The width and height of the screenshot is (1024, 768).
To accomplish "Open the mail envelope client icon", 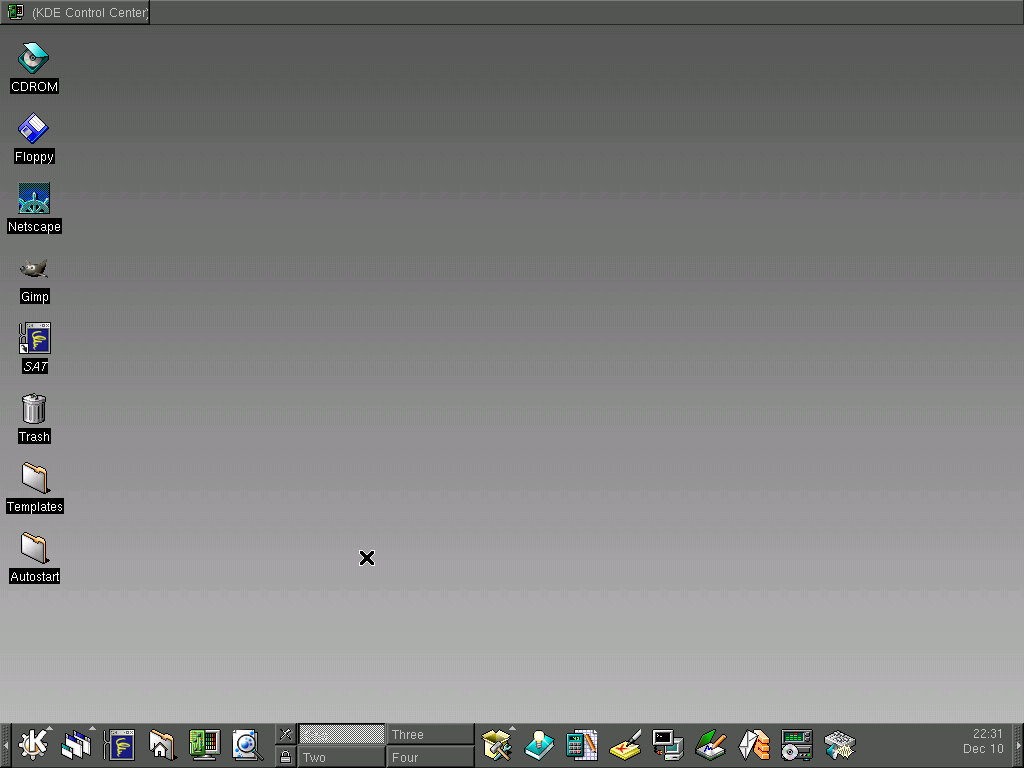I will pos(754,745).
